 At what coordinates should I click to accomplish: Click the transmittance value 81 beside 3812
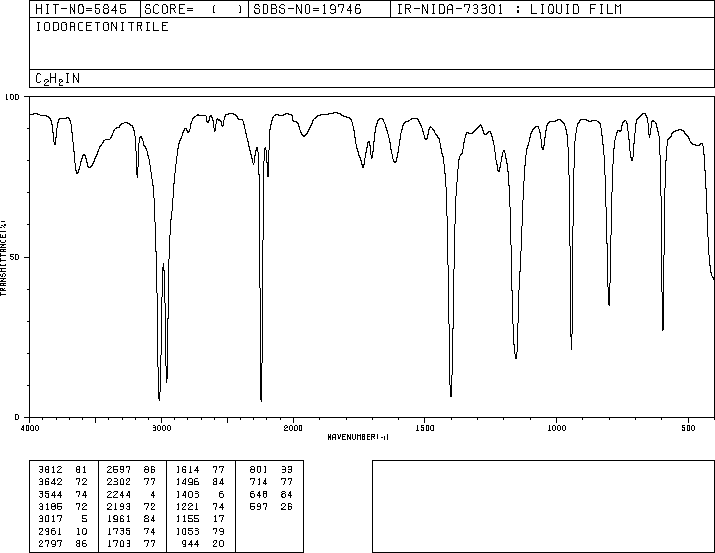pyautogui.click(x=81, y=470)
